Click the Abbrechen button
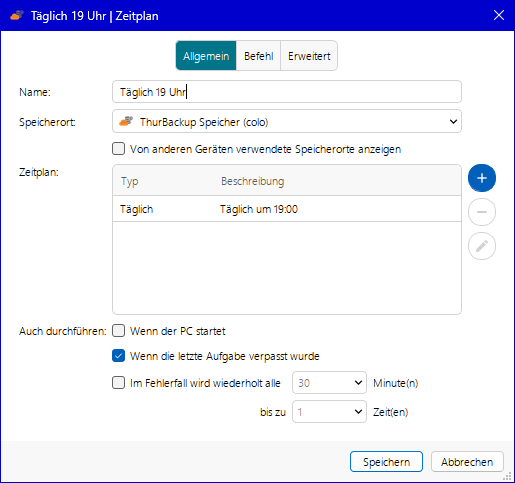 (467, 462)
